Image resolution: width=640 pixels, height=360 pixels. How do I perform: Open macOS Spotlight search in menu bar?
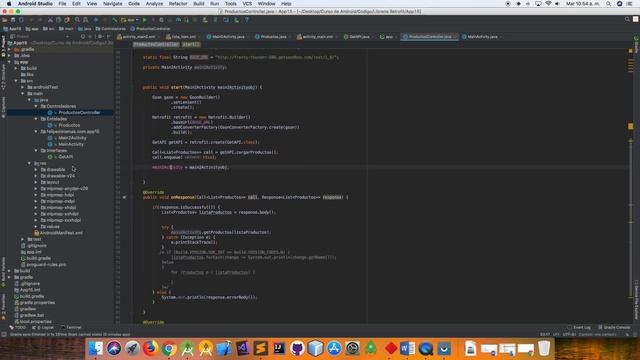click(608, 4)
